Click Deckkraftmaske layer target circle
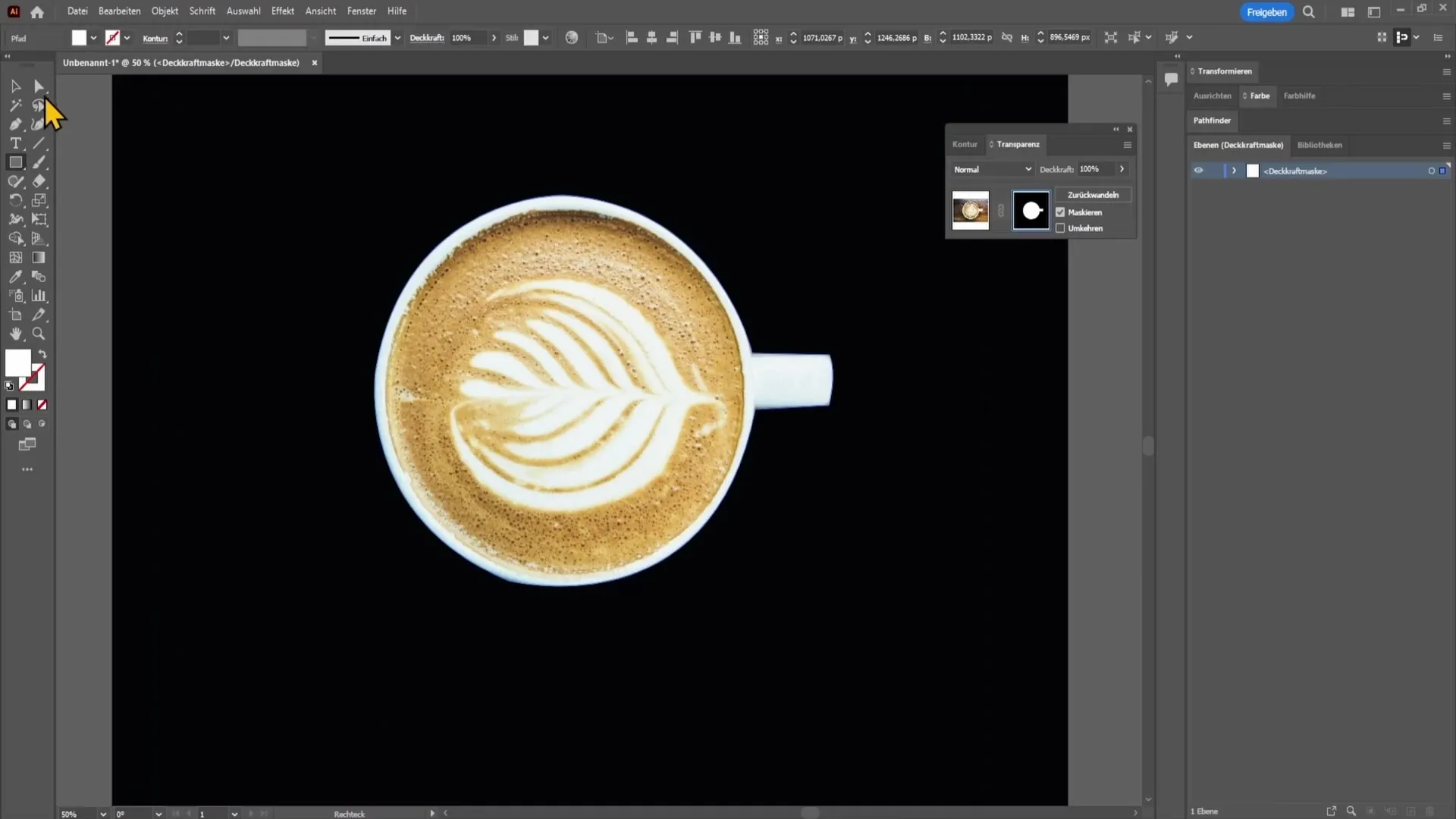 pos(1432,171)
